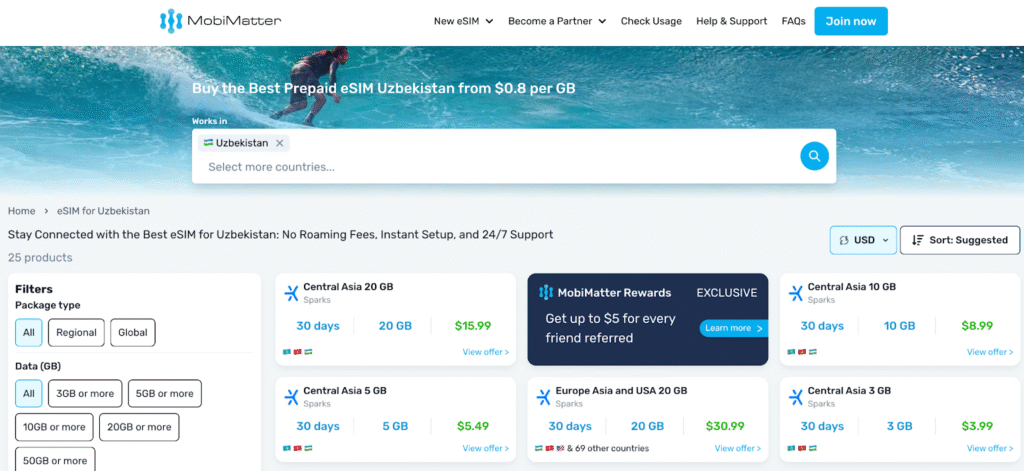Click the Join now button
1024x471 pixels.
click(x=851, y=21)
